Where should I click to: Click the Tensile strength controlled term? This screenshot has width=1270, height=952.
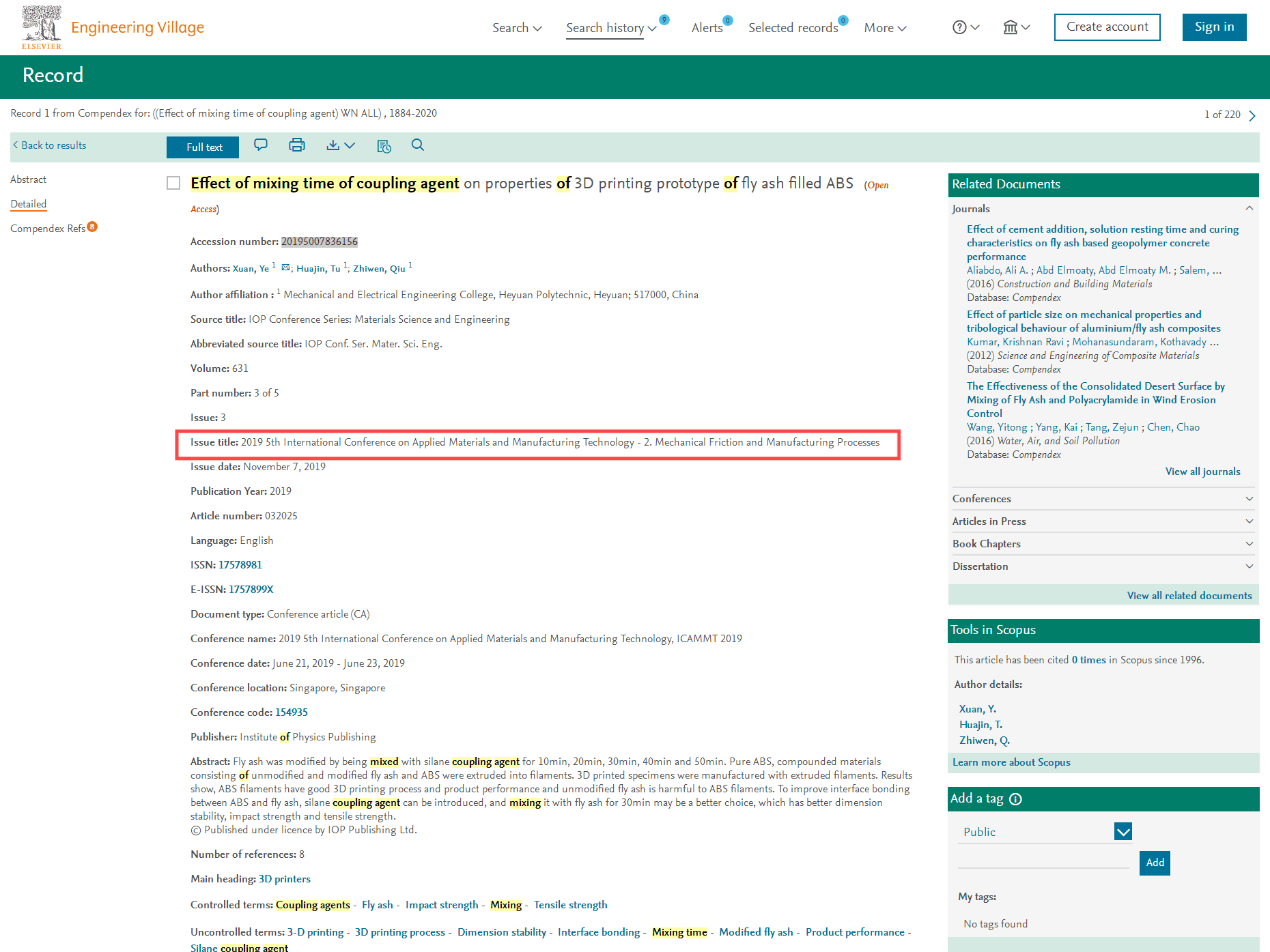[x=570, y=905]
